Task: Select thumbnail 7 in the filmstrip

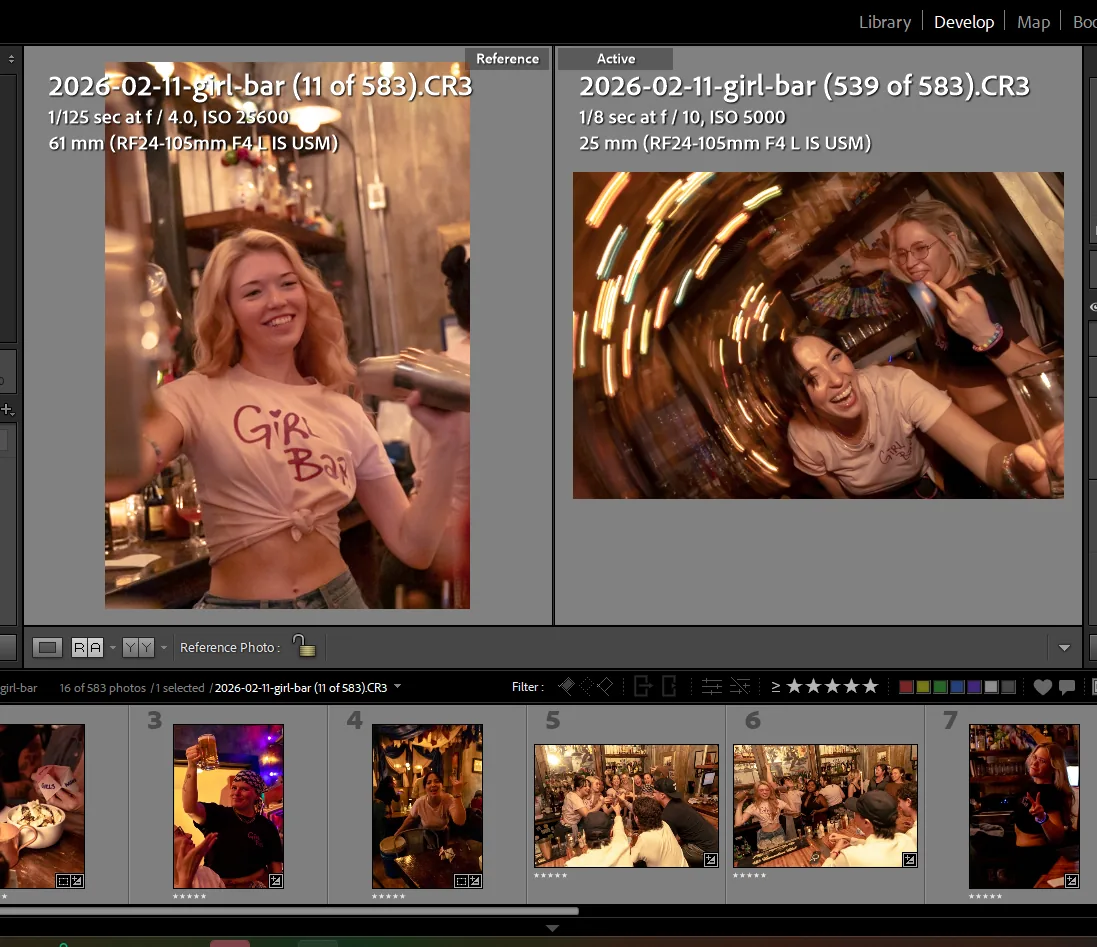Action: coord(1024,806)
